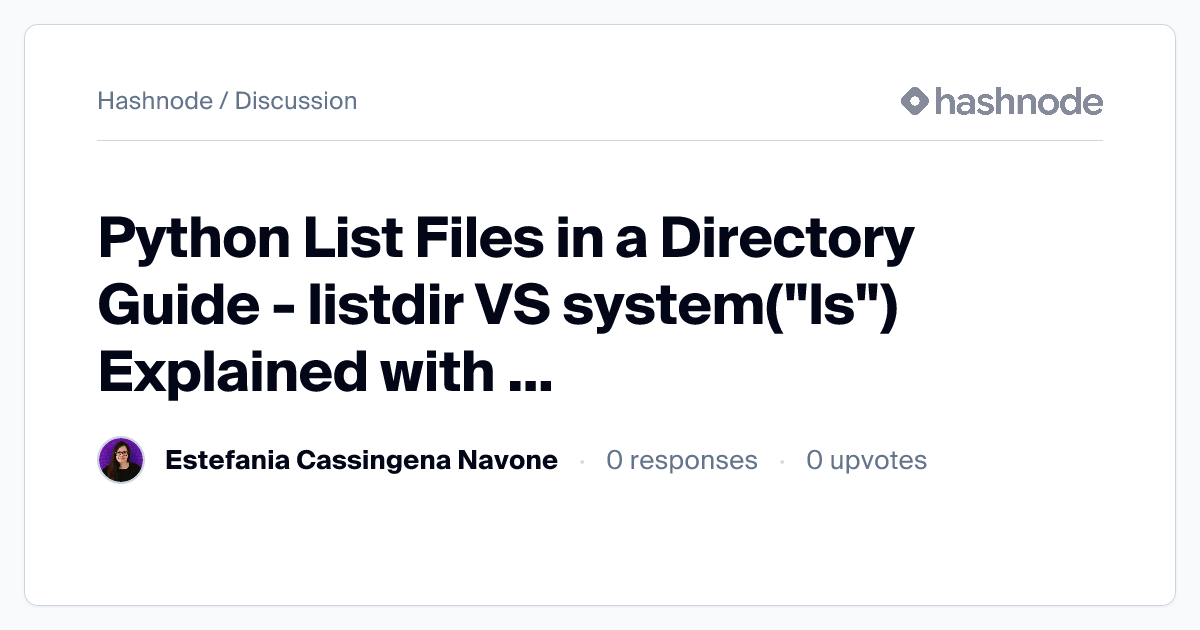Click the Hashnode diamond logo icon

point(915,101)
